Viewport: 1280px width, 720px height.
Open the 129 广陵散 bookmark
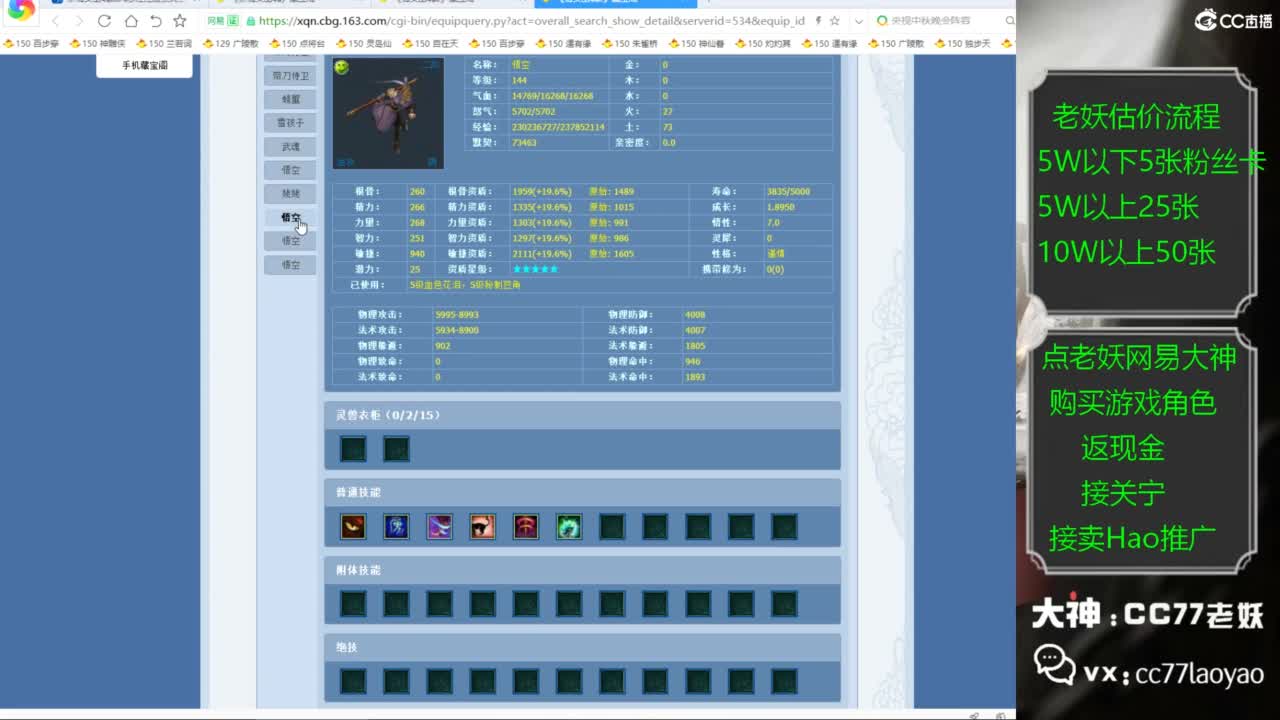(x=230, y=44)
